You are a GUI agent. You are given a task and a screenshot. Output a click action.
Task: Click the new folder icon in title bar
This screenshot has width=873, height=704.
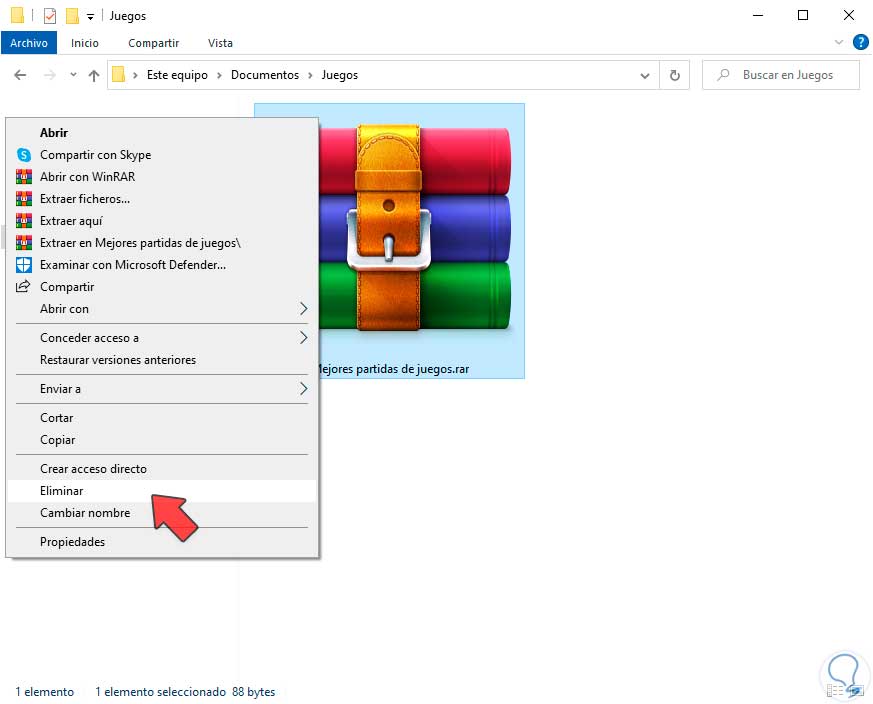(x=72, y=16)
